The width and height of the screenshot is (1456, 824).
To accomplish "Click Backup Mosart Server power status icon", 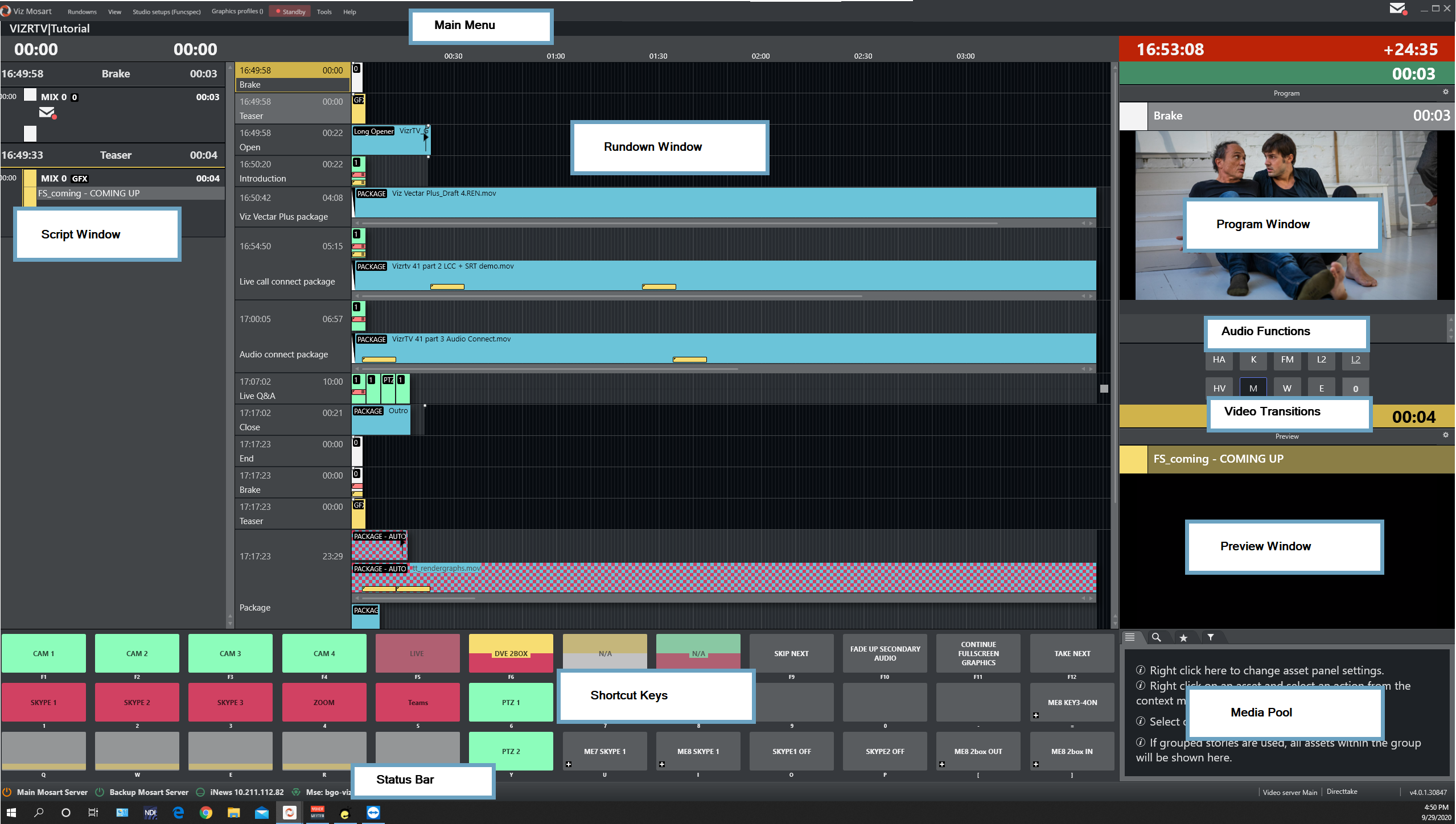I will (x=100, y=792).
